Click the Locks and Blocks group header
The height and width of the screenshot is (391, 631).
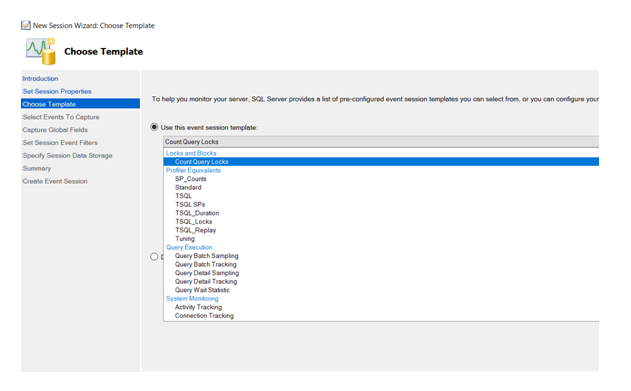(191, 153)
